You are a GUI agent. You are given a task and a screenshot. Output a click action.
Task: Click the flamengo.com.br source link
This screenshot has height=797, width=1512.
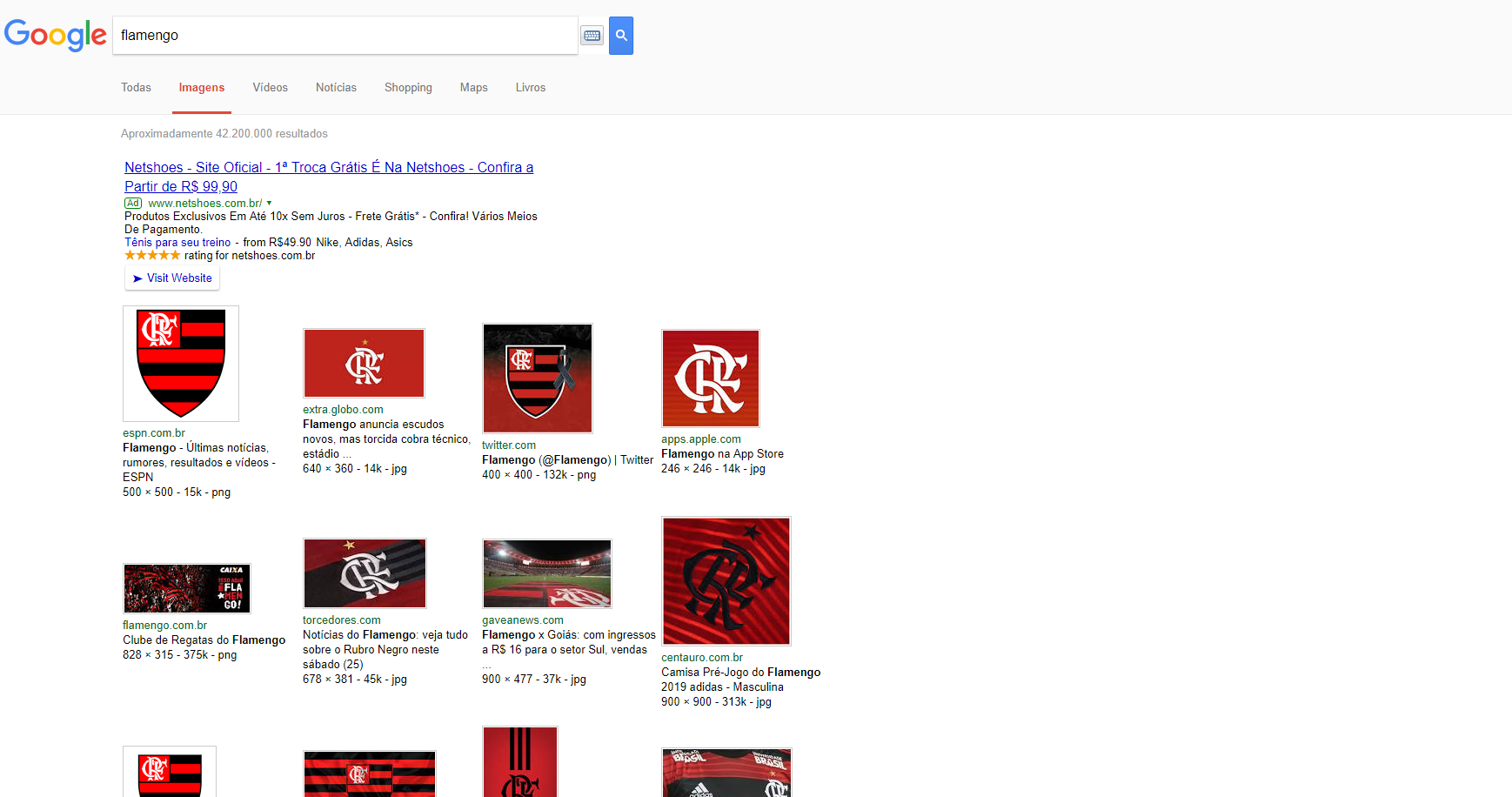tap(165, 626)
